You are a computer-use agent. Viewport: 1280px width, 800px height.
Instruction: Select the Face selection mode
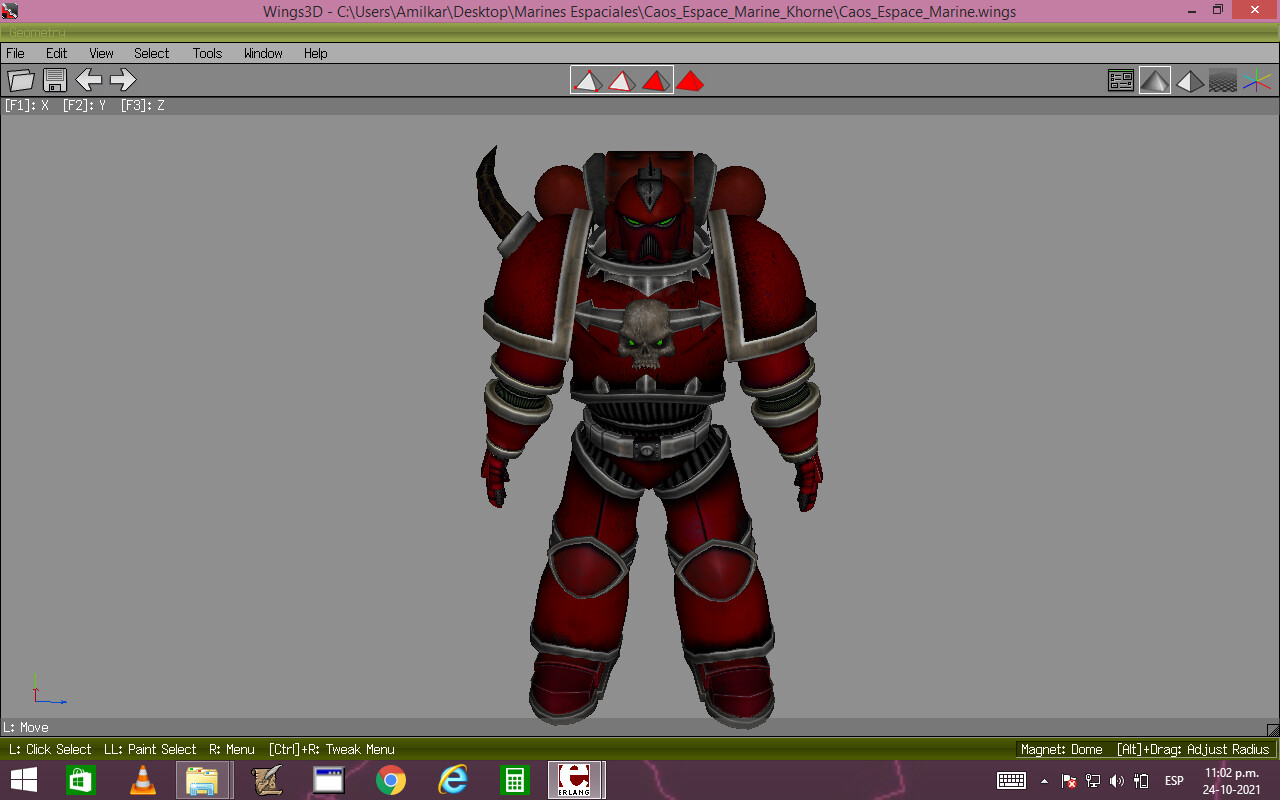[656, 80]
